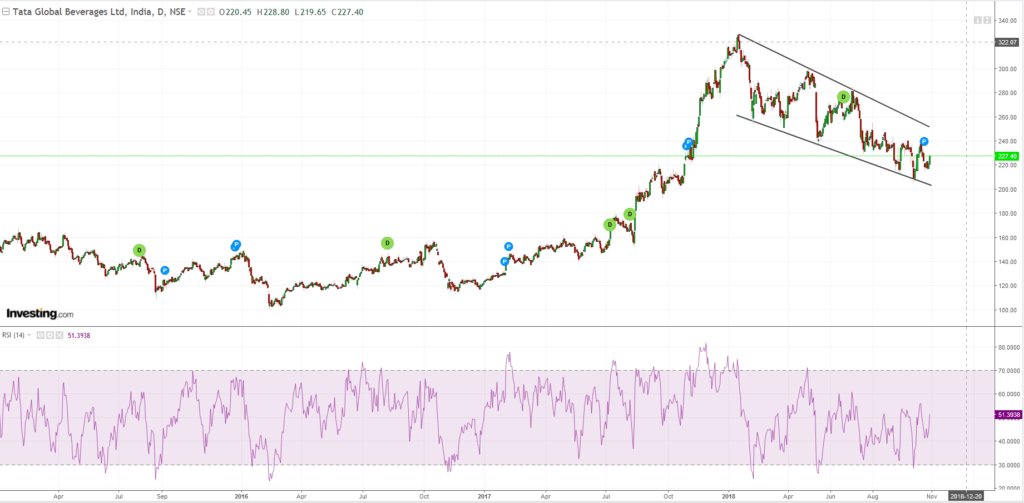Click the 100.00 price axis label
The image size is (1024, 503).
click(x=1008, y=310)
